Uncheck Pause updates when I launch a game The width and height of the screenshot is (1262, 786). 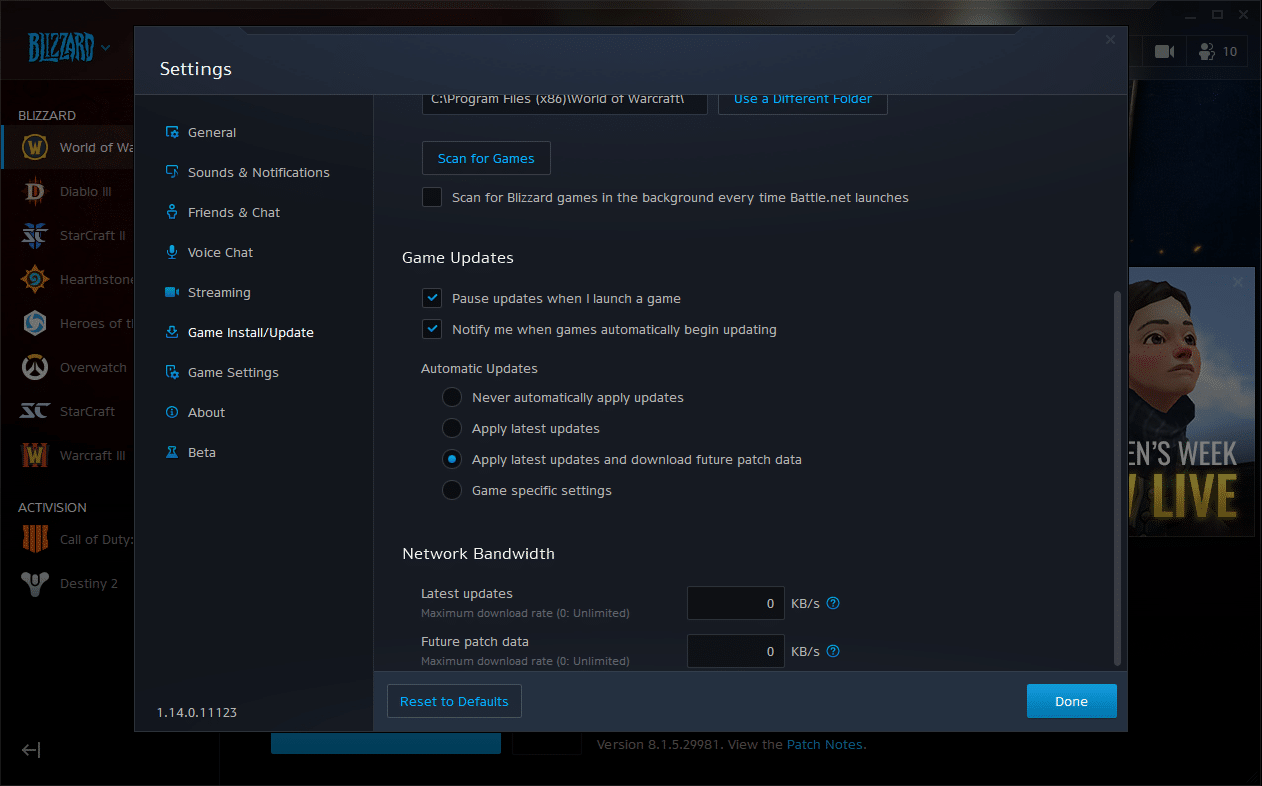[x=432, y=298]
